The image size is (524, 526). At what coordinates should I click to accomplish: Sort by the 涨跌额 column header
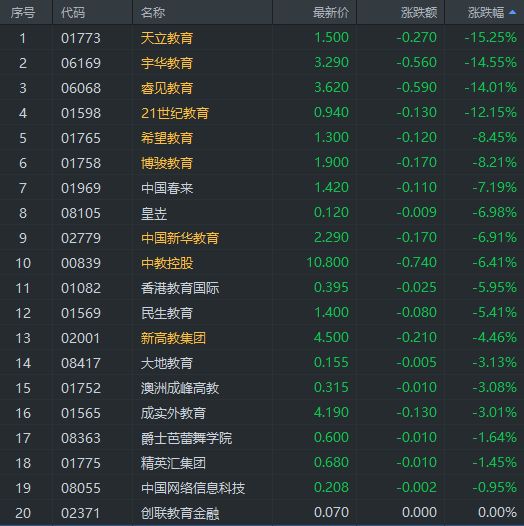click(419, 13)
